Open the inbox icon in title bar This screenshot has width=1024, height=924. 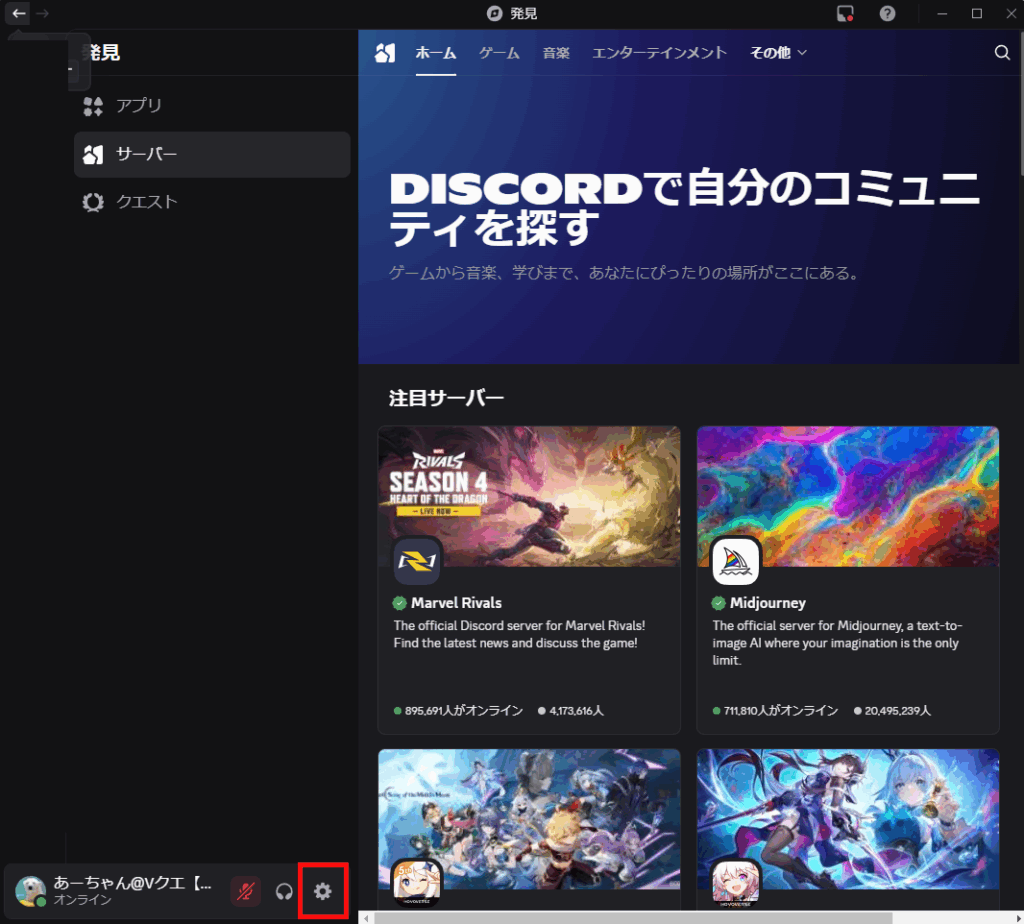(x=846, y=13)
